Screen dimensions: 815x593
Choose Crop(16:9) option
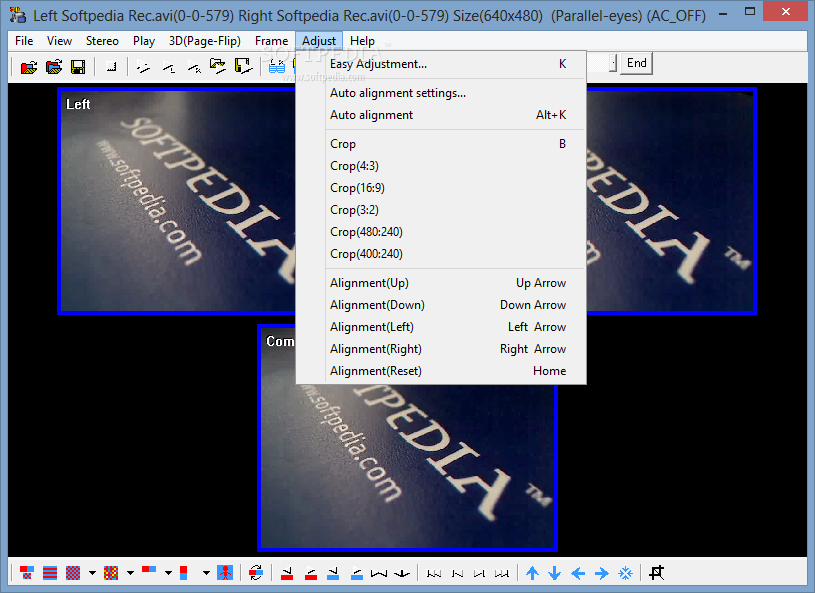tap(441, 188)
